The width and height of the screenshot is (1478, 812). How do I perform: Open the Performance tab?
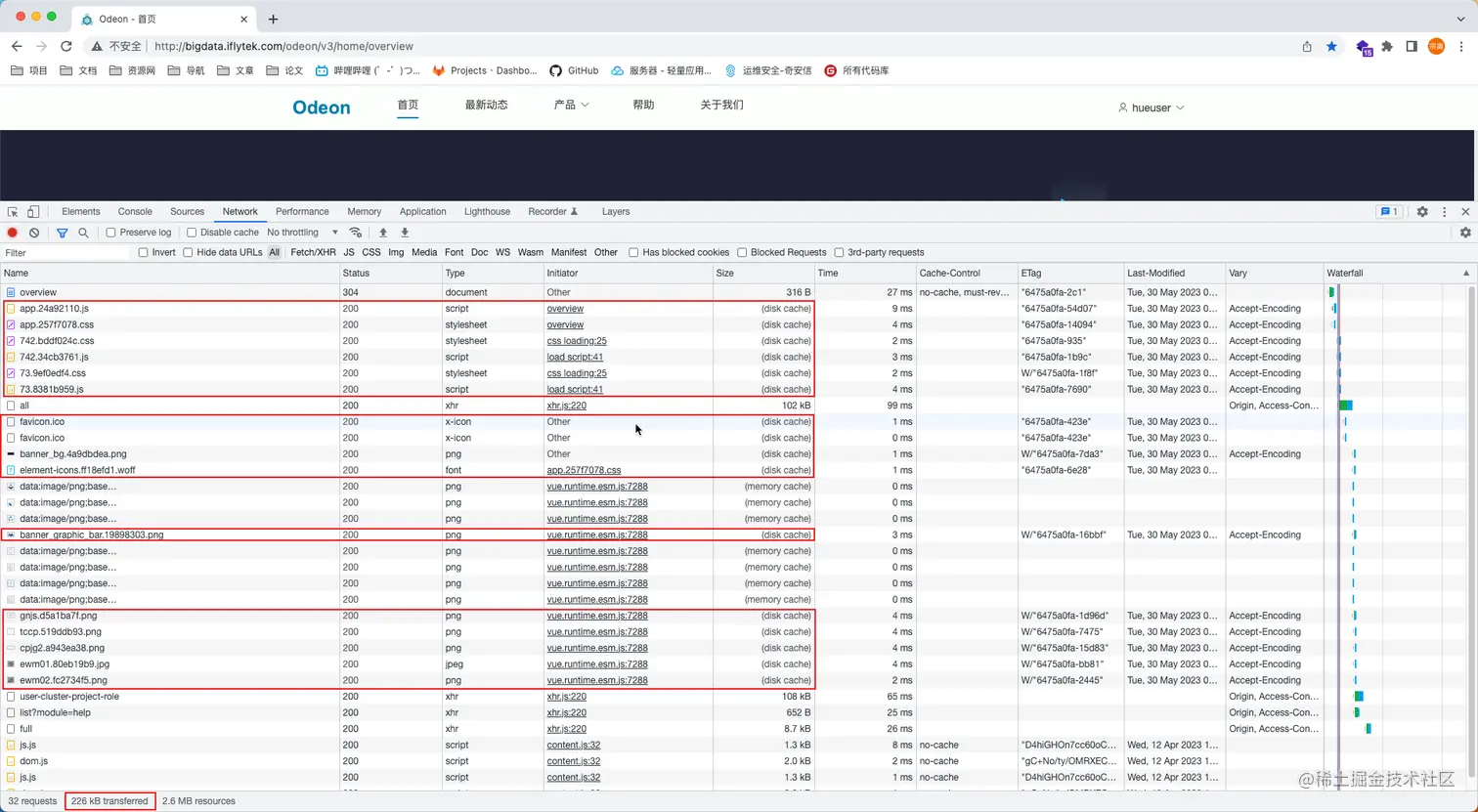tap(302, 211)
